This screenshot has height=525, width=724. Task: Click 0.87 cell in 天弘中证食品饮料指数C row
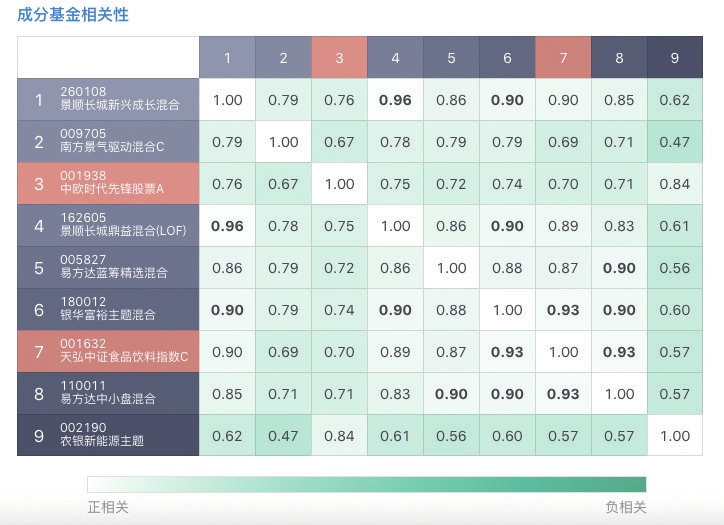click(x=451, y=352)
